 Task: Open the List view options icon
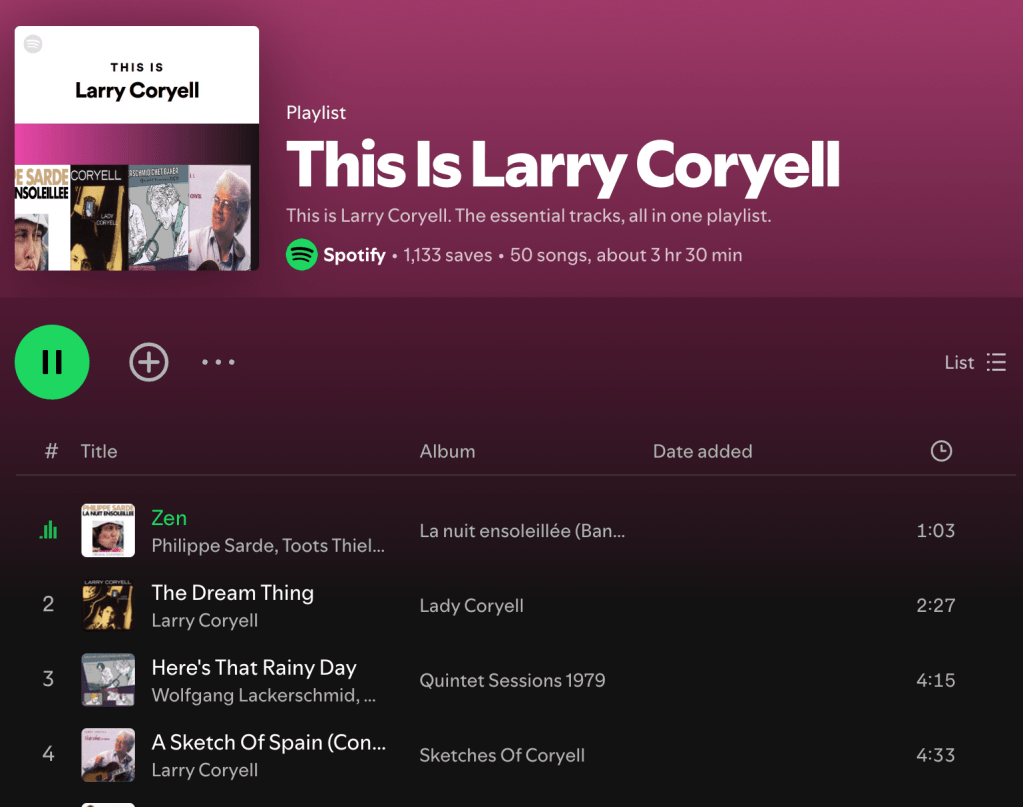[996, 362]
